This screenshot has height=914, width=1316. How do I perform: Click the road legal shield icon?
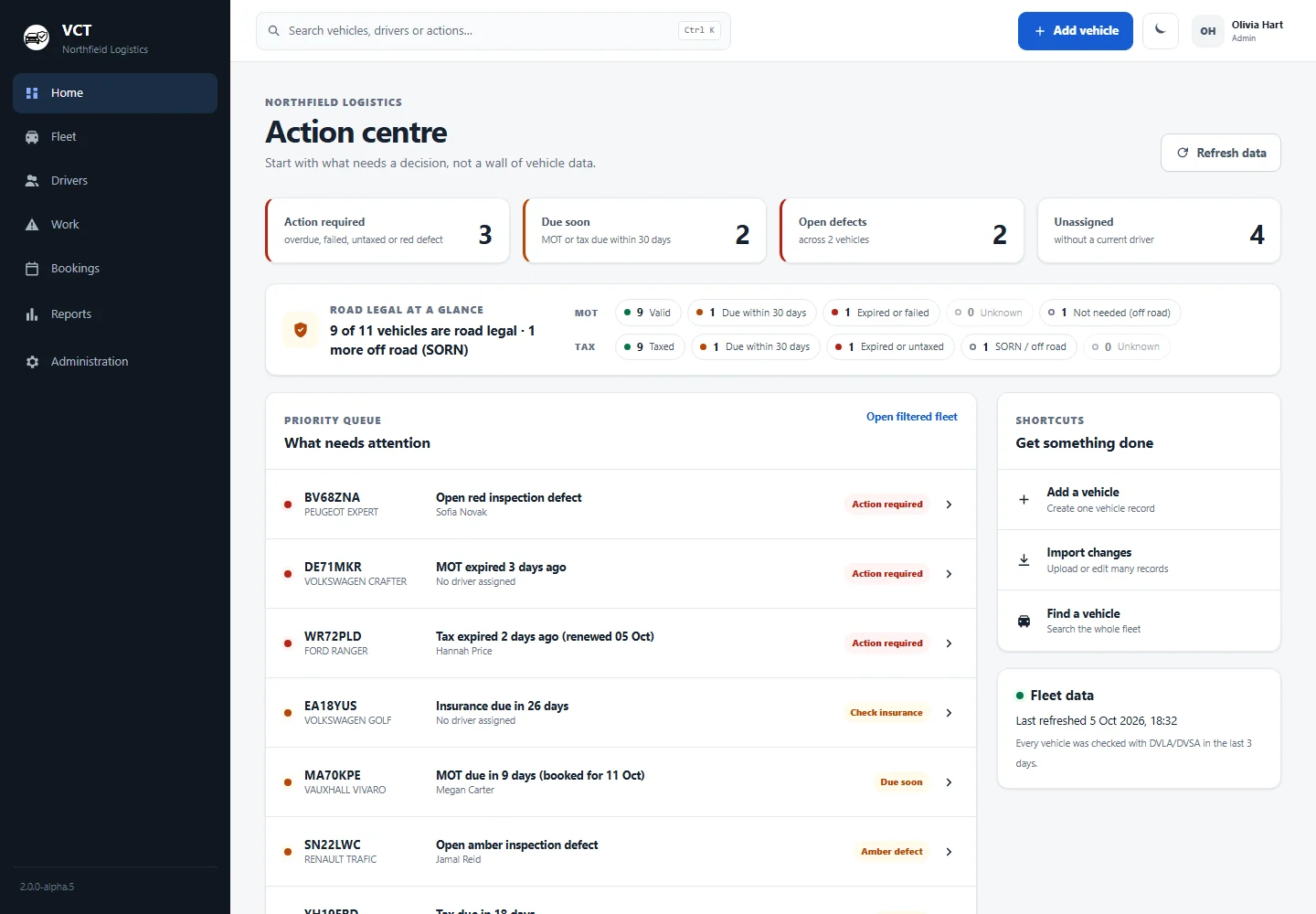[x=301, y=330]
